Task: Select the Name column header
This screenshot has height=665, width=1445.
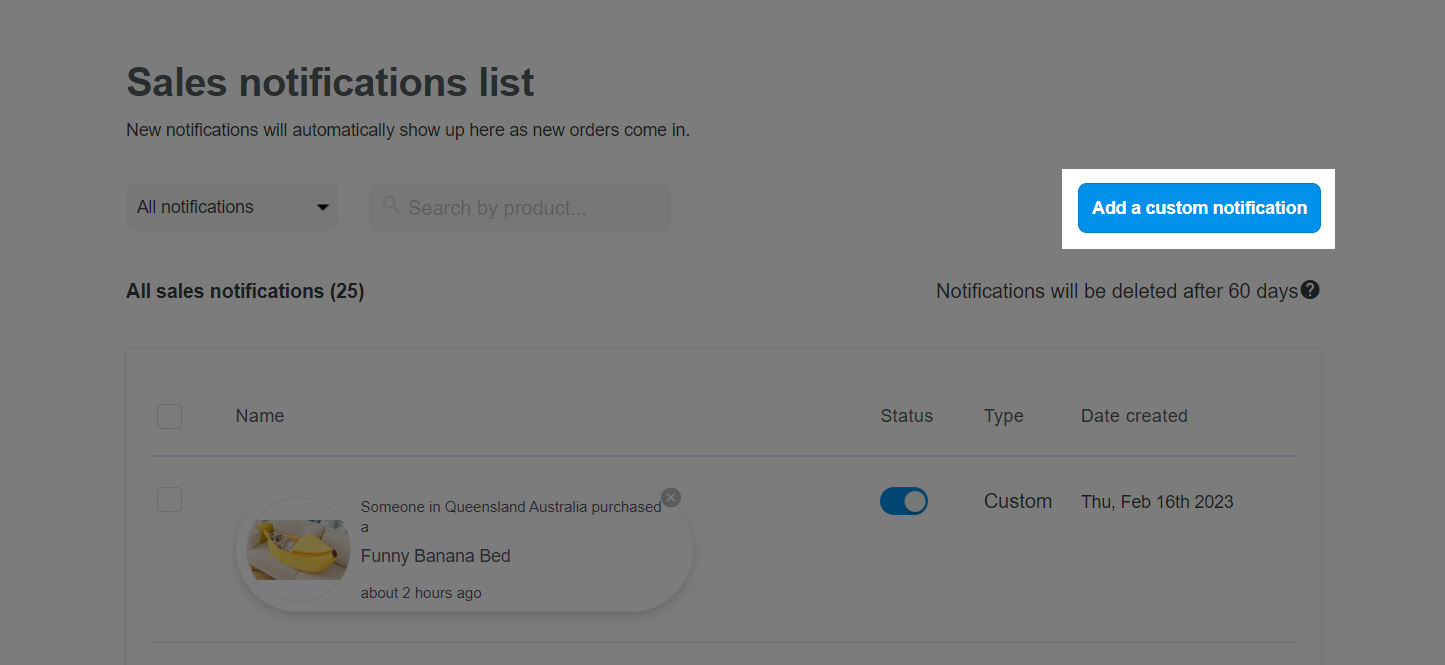Action: (x=260, y=416)
